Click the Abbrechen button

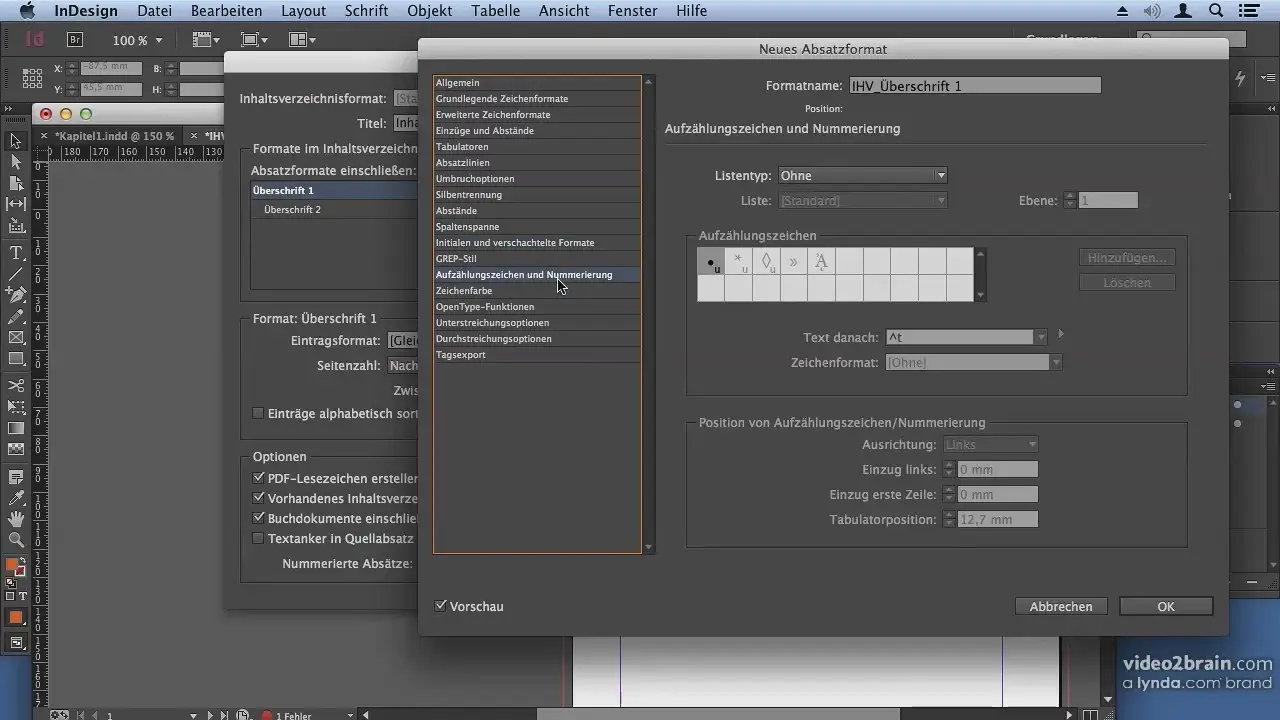(x=1060, y=606)
